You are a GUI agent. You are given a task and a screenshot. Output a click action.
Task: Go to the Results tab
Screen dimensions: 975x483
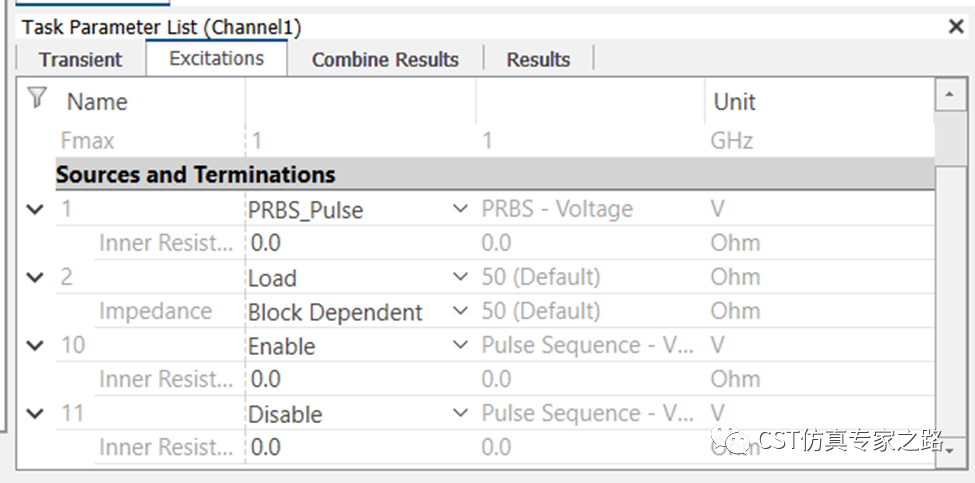coord(538,60)
